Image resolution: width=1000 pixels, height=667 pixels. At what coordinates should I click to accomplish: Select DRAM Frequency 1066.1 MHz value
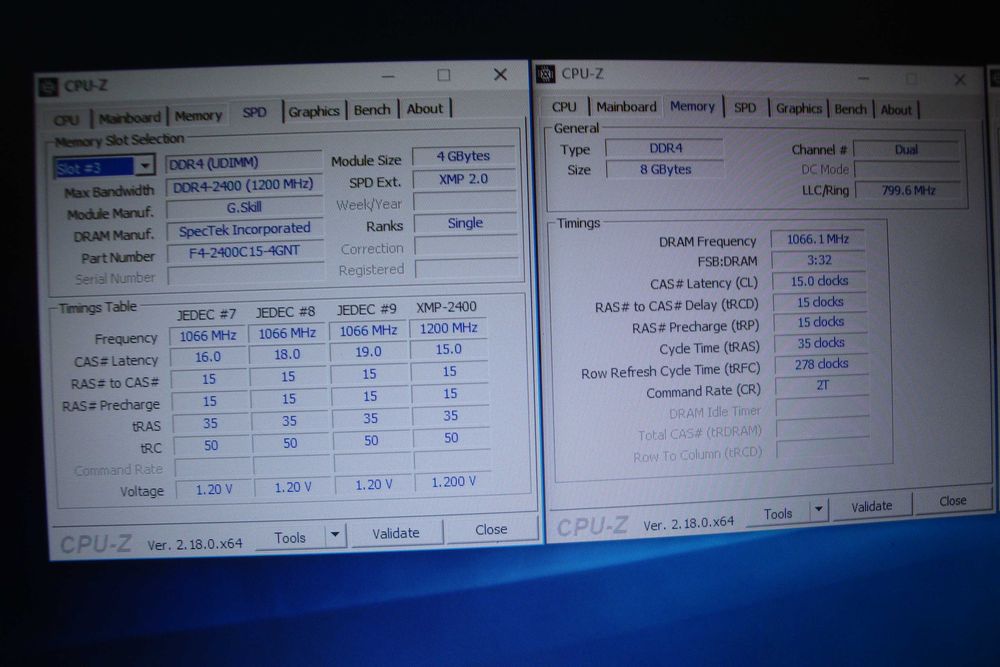click(818, 239)
